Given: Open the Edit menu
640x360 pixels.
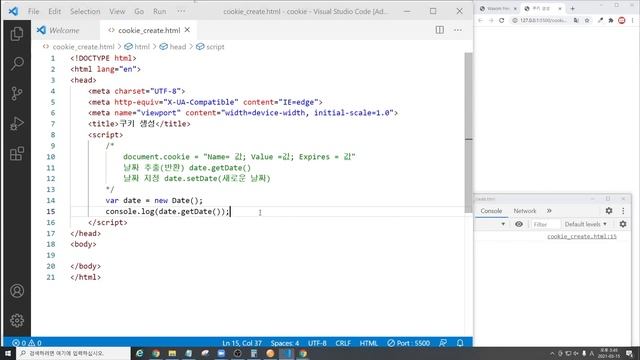Looking at the screenshot, I should tap(54, 11).
